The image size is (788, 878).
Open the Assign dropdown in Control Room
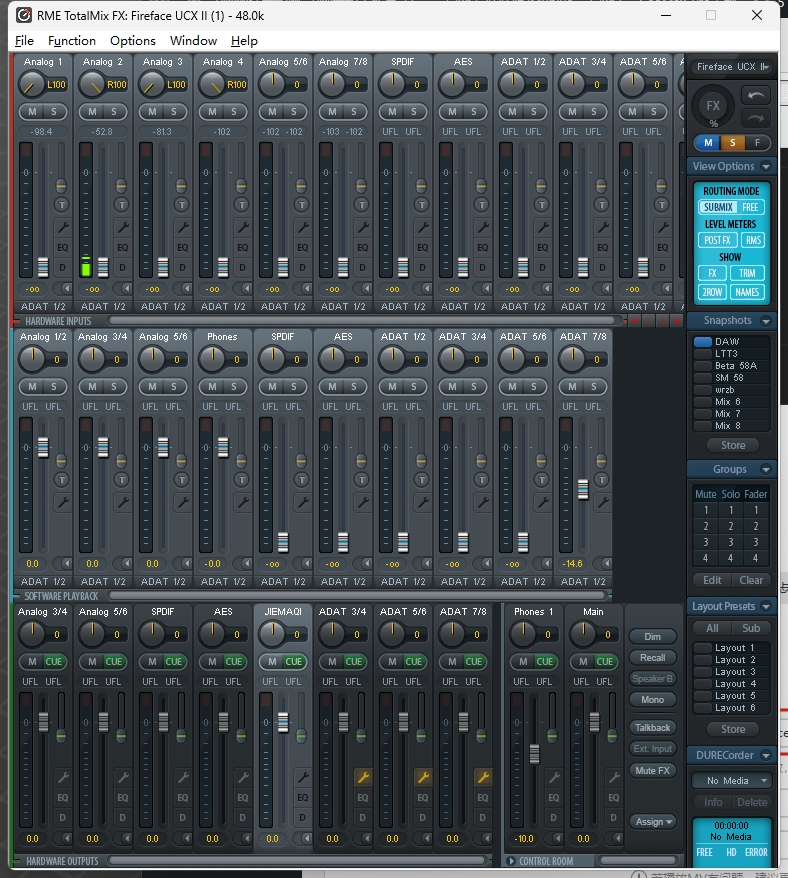pyautogui.click(x=652, y=821)
